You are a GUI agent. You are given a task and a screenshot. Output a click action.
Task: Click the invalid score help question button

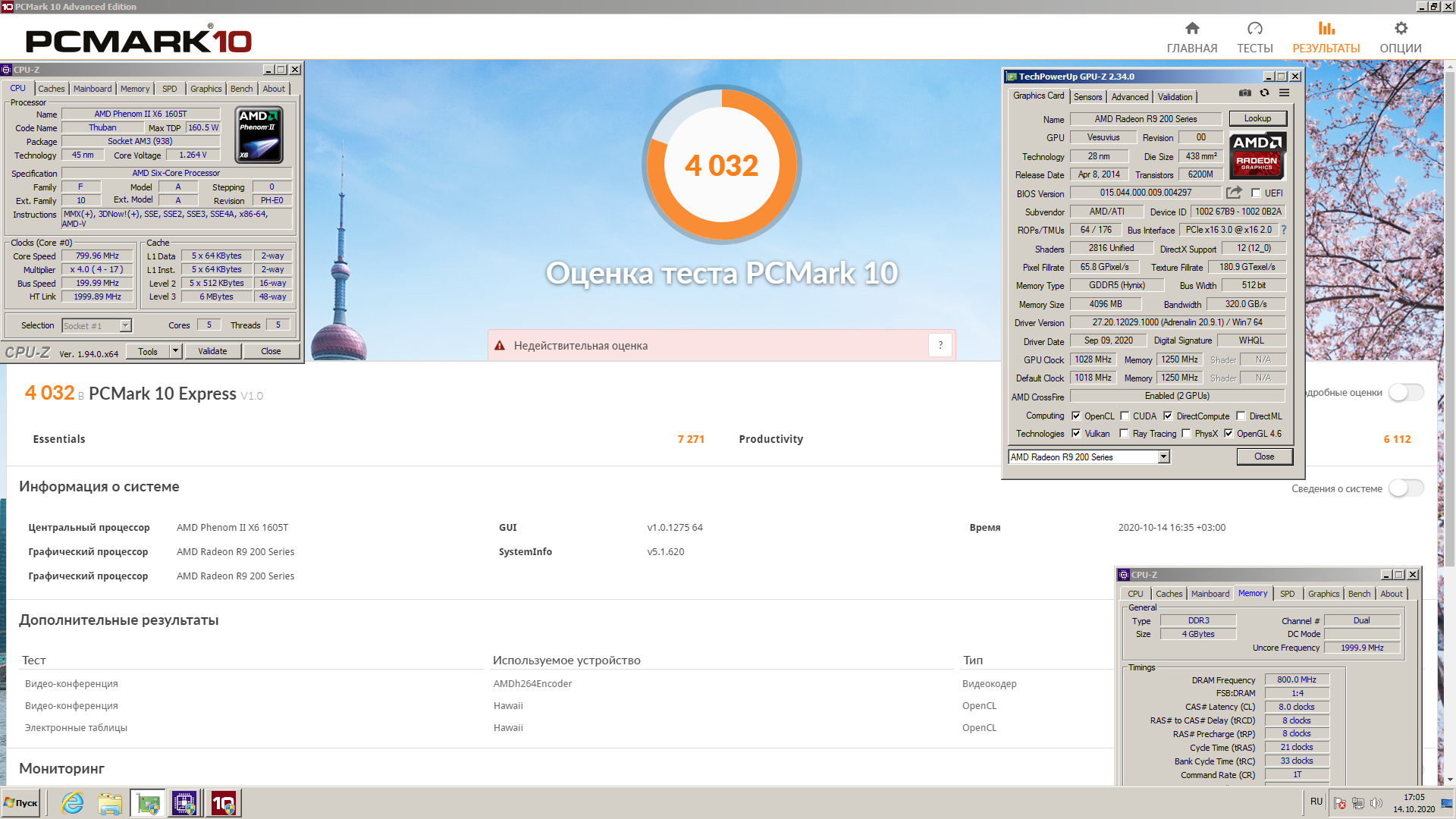tap(940, 345)
